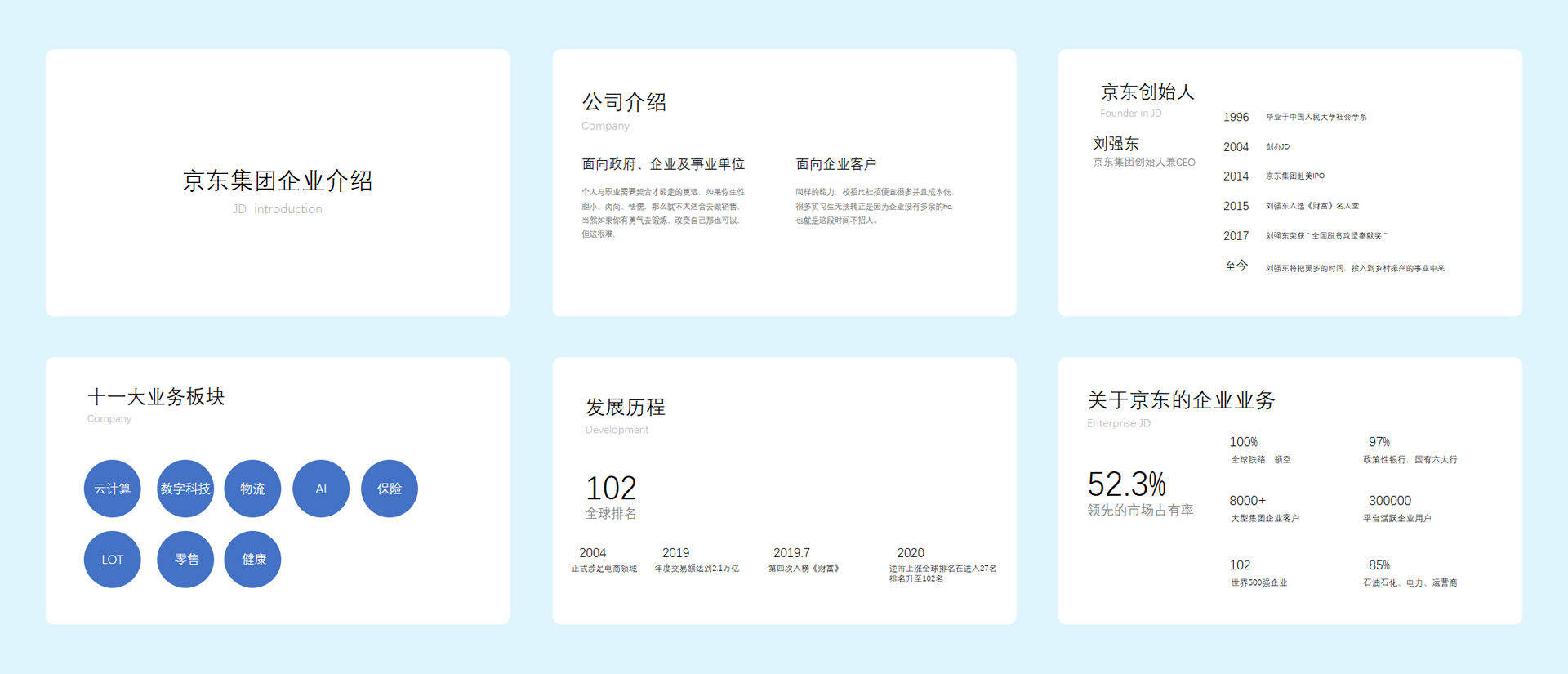This screenshot has width=1568, height=674.
Task: Select 大型集团企业客户 label
Action: [x=1265, y=519]
